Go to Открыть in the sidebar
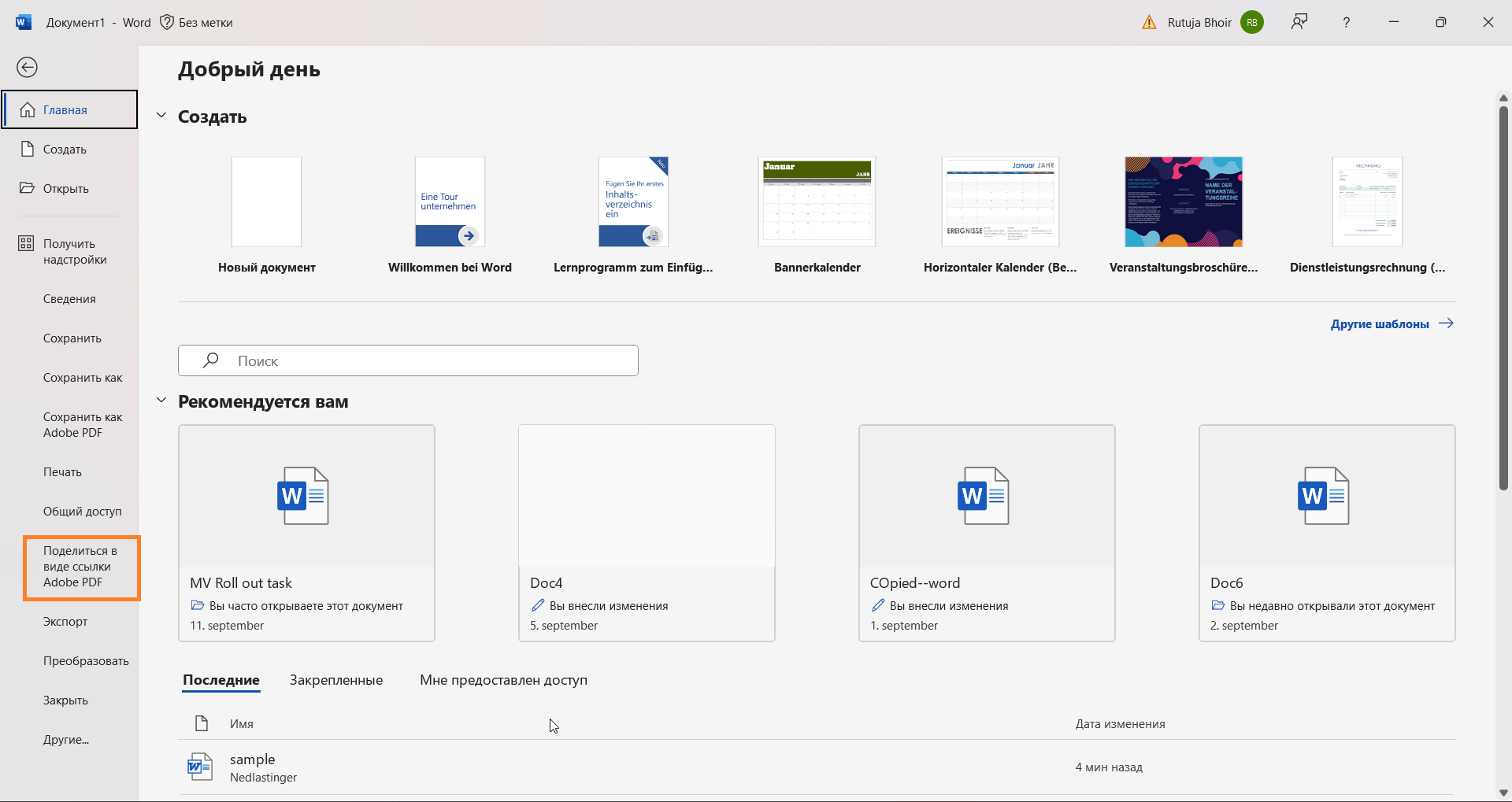This screenshot has width=1512, height=802. coord(69,188)
